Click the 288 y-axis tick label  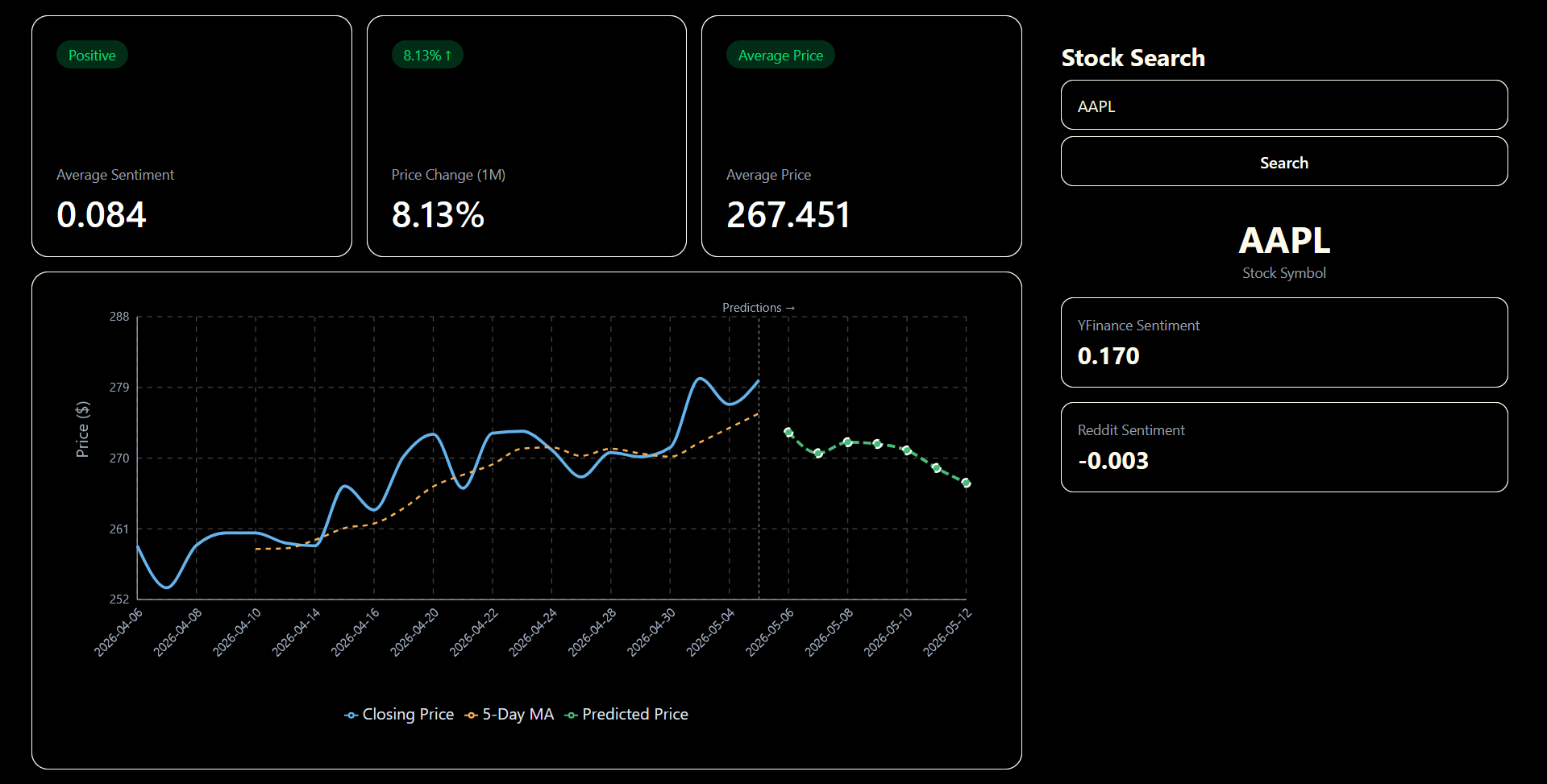click(119, 317)
